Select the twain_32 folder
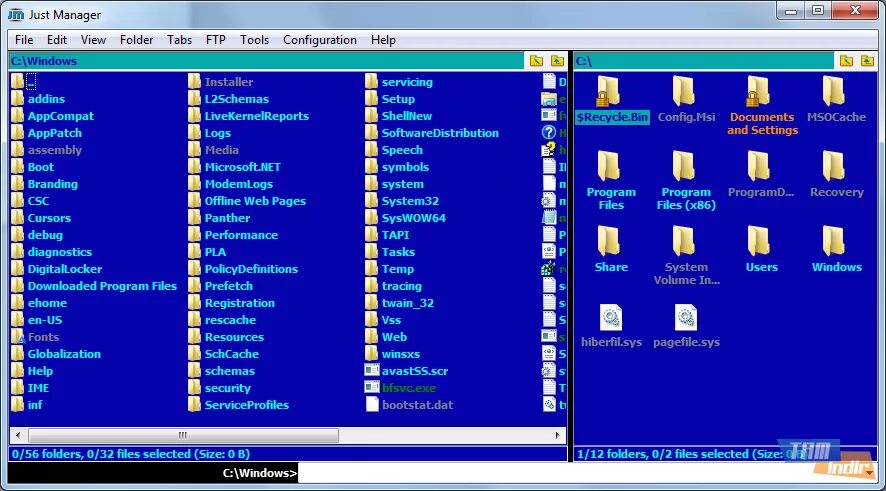Image resolution: width=886 pixels, height=491 pixels. pos(407,303)
